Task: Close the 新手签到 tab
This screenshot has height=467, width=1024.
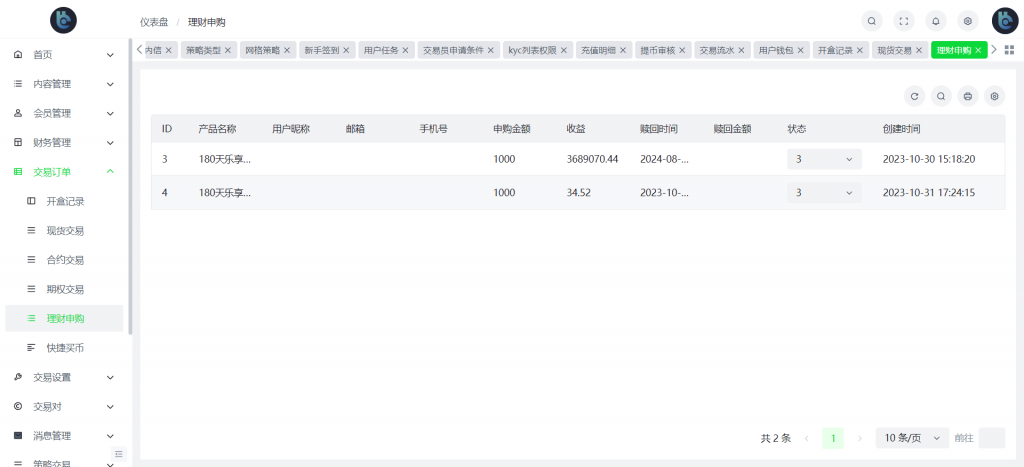Action: 345,50
